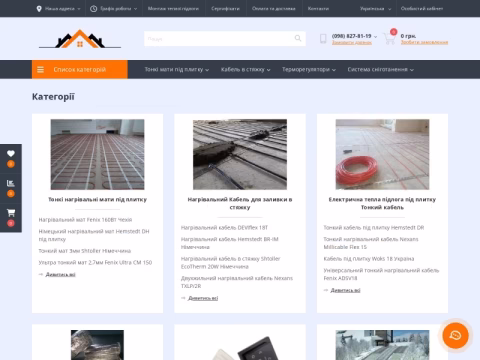Open 'Німецький нагрівальний мат Hemstedt DH'
480x360 pixels.
[x=94, y=235]
